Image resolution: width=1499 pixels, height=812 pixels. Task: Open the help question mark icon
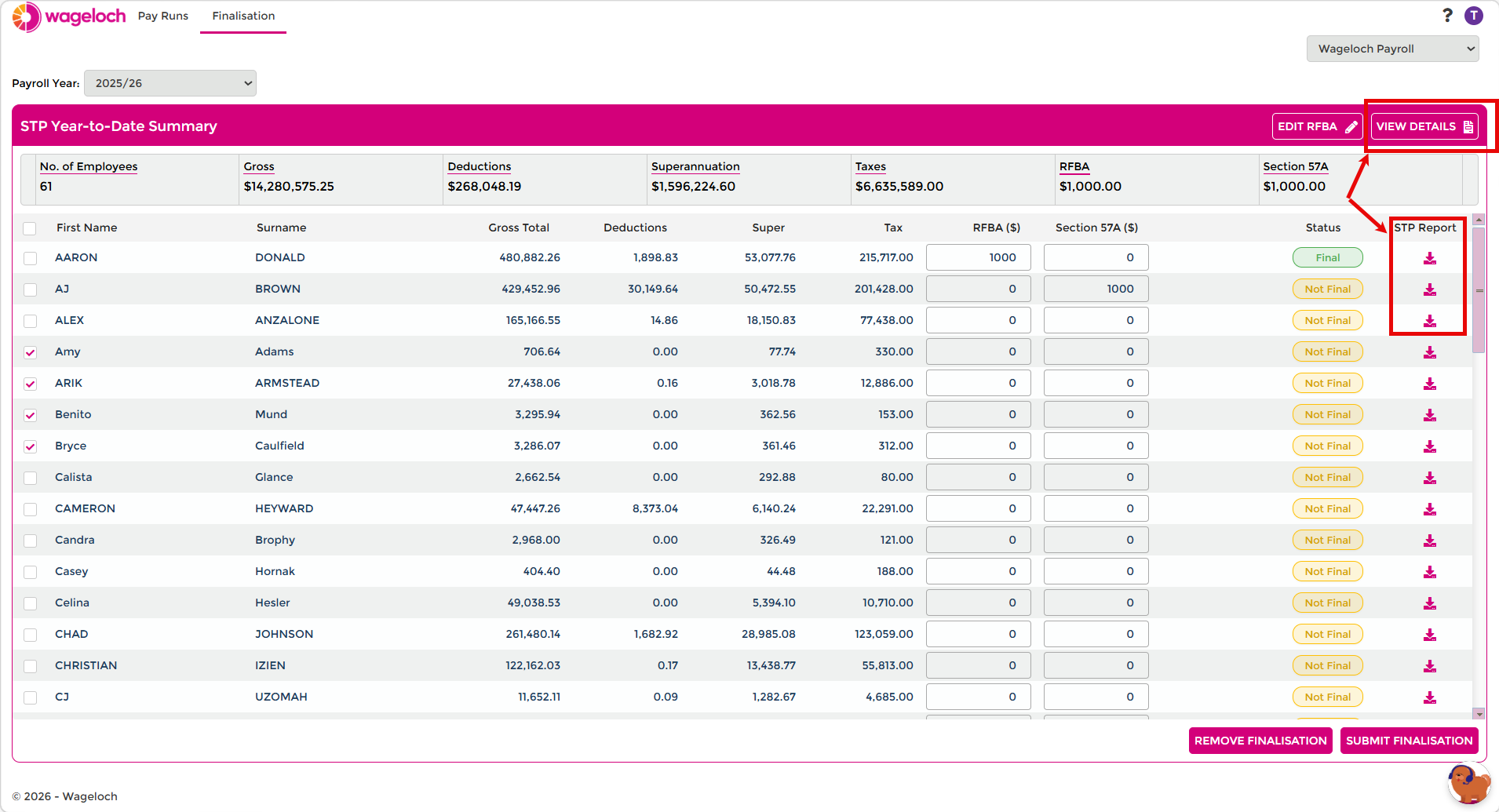(1447, 16)
